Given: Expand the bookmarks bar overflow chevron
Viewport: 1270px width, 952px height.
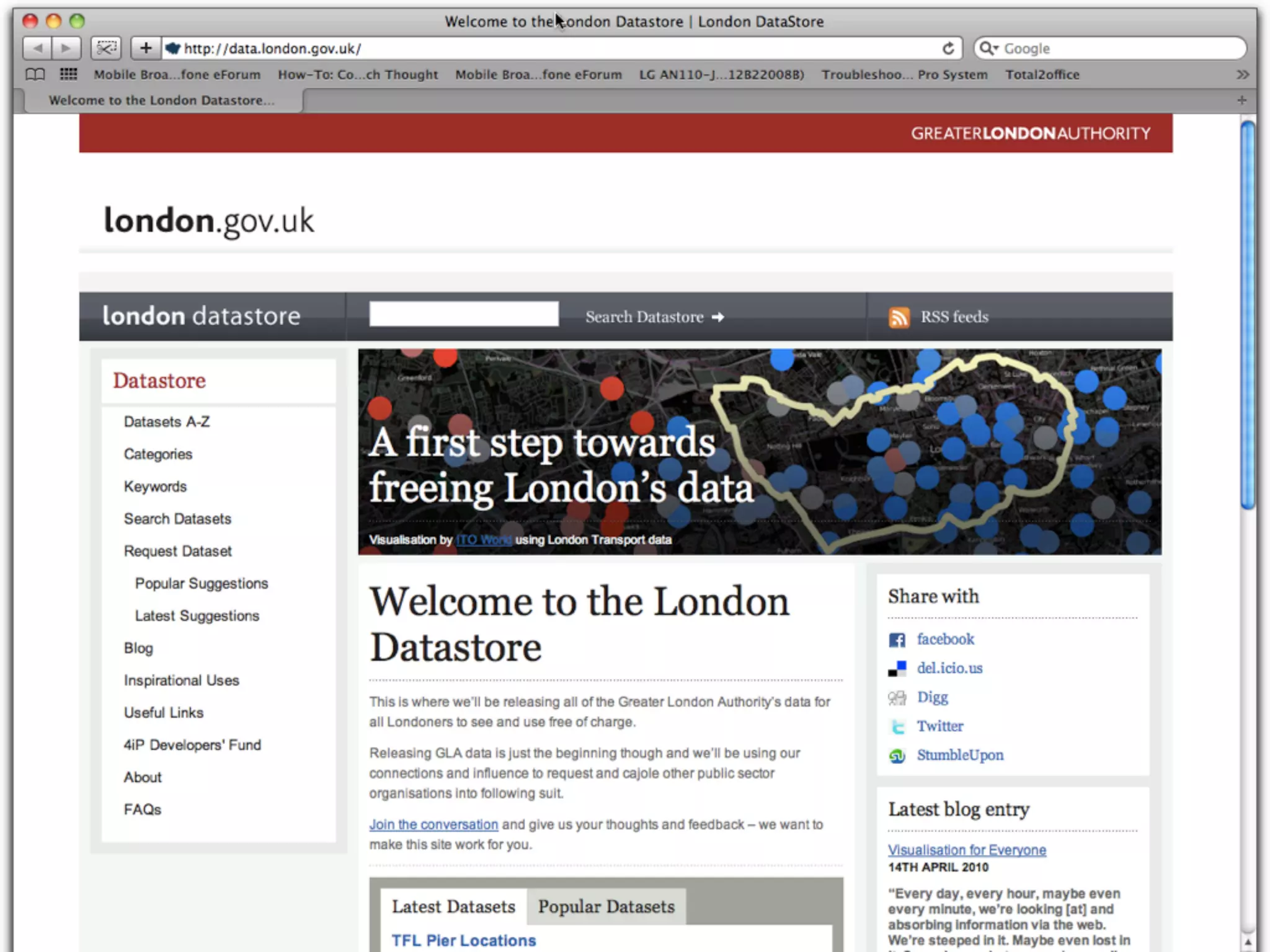Looking at the screenshot, I should (x=1242, y=74).
